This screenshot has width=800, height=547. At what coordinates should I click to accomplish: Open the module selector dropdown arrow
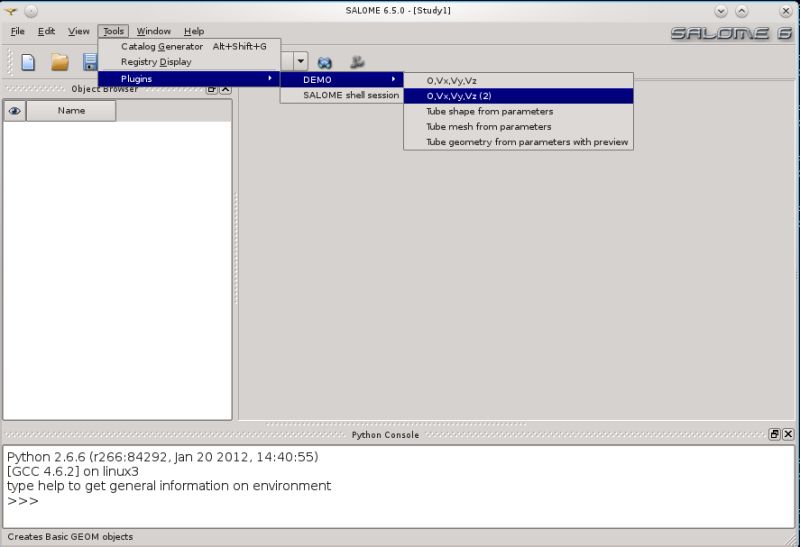301,61
